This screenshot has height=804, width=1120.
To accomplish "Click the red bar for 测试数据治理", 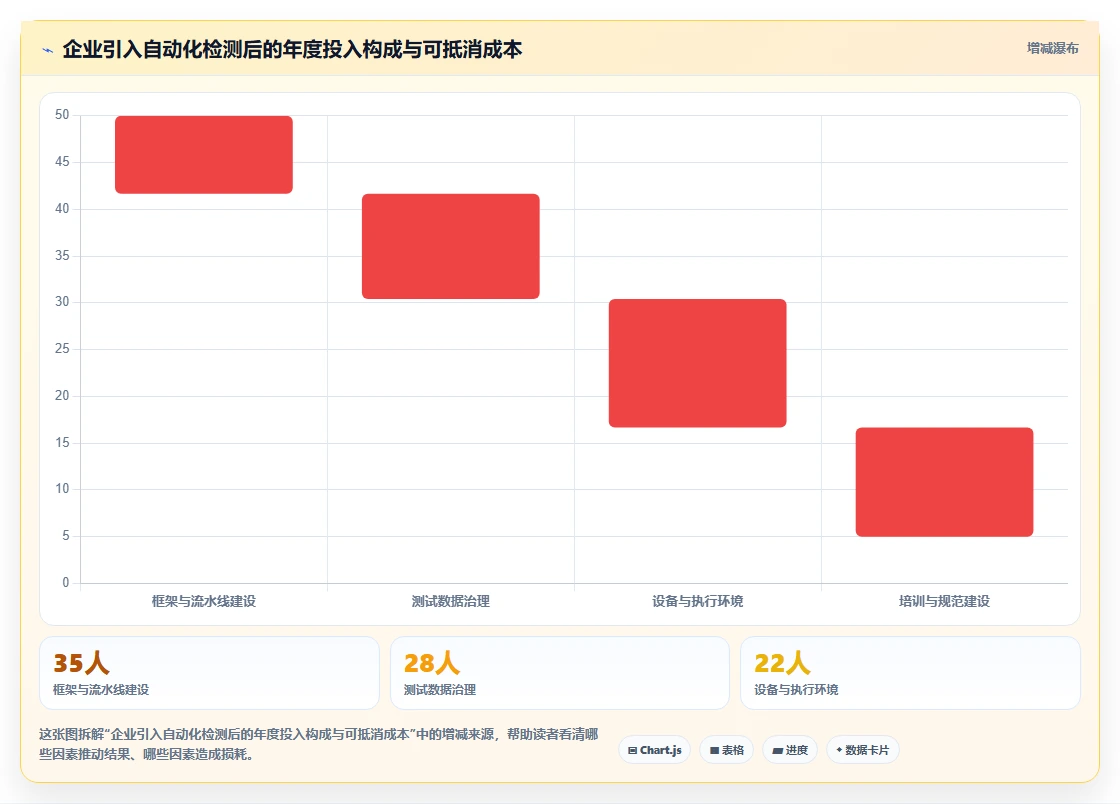I will (451, 246).
